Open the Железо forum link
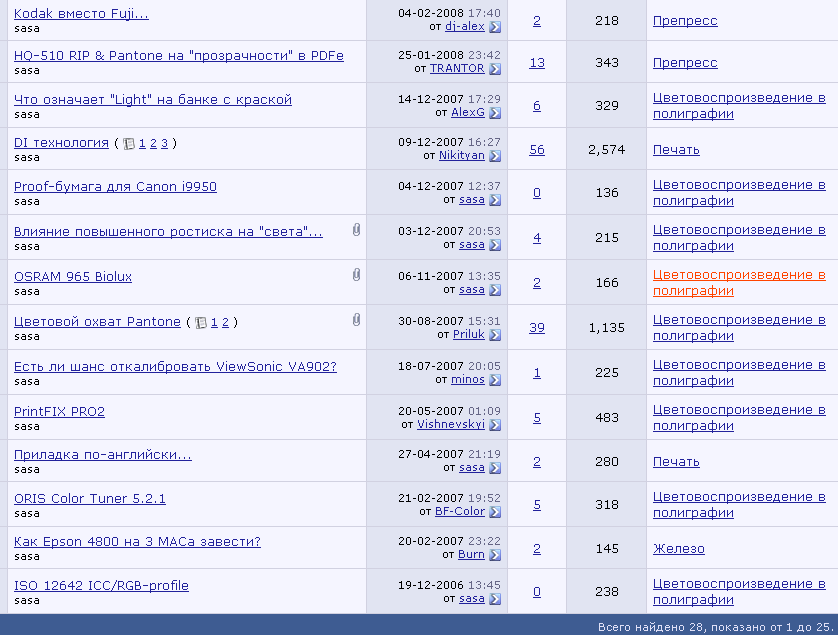Screen dimensions: 838x635 [679, 549]
